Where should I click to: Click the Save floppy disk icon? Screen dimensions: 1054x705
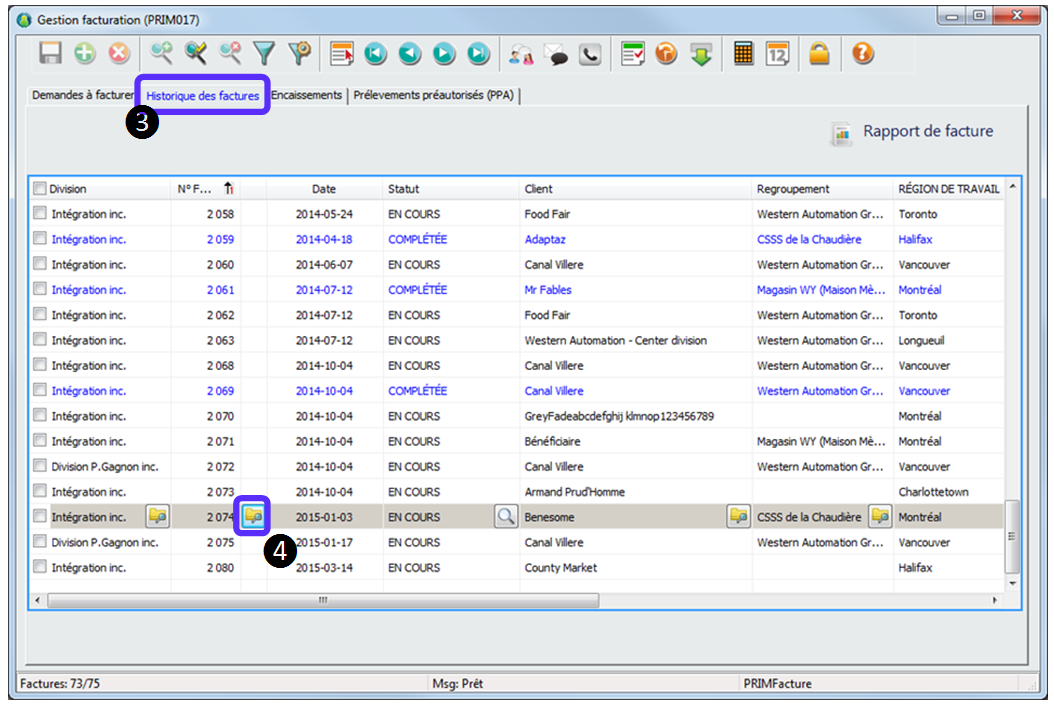tap(50, 54)
